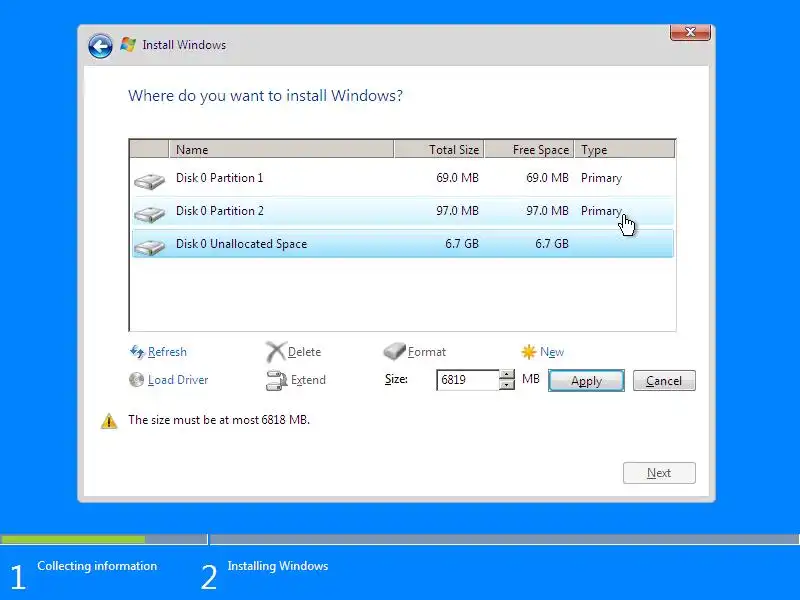This screenshot has width=800, height=600.
Task: Click the Primary type of Partition 1
Action: [x=601, y=178]
